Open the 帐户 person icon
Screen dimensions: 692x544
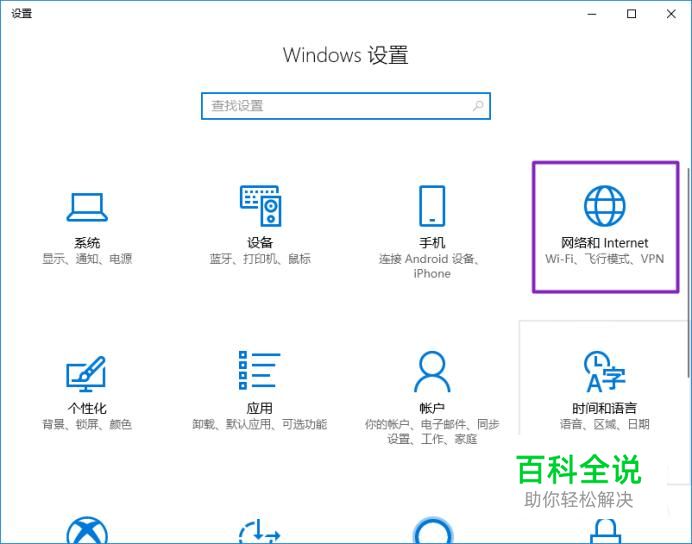[x=432, y=371]
